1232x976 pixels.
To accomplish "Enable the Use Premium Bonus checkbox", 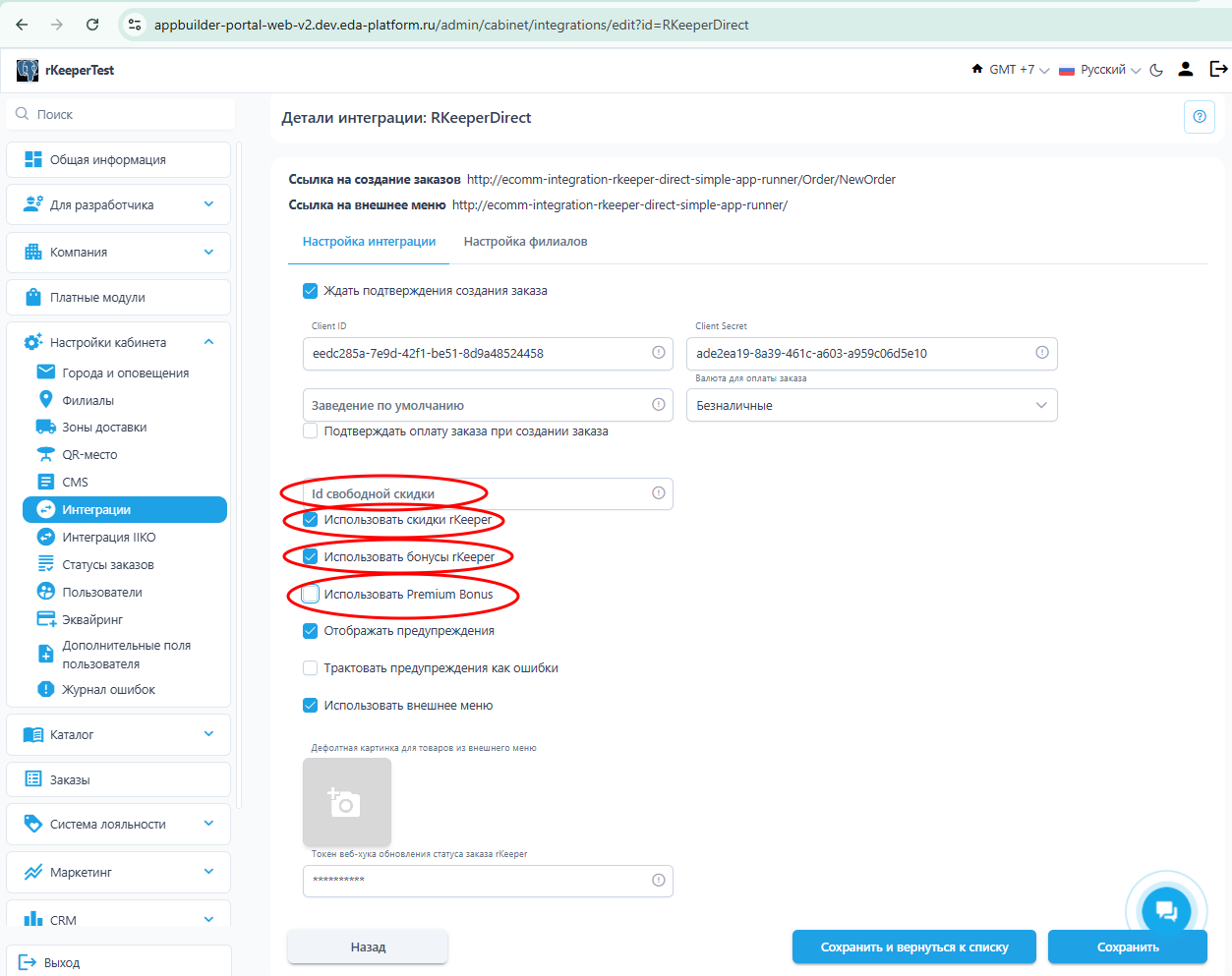I will click(x=311, y=594).
